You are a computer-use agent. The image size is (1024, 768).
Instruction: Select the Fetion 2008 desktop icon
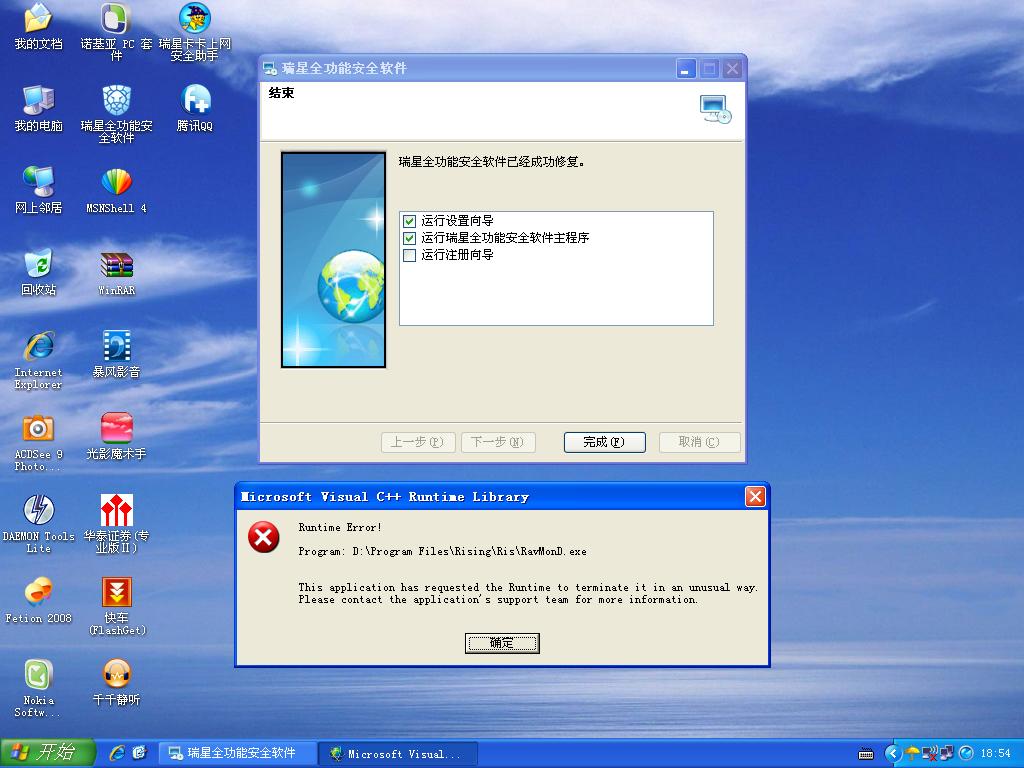(39, 601)
